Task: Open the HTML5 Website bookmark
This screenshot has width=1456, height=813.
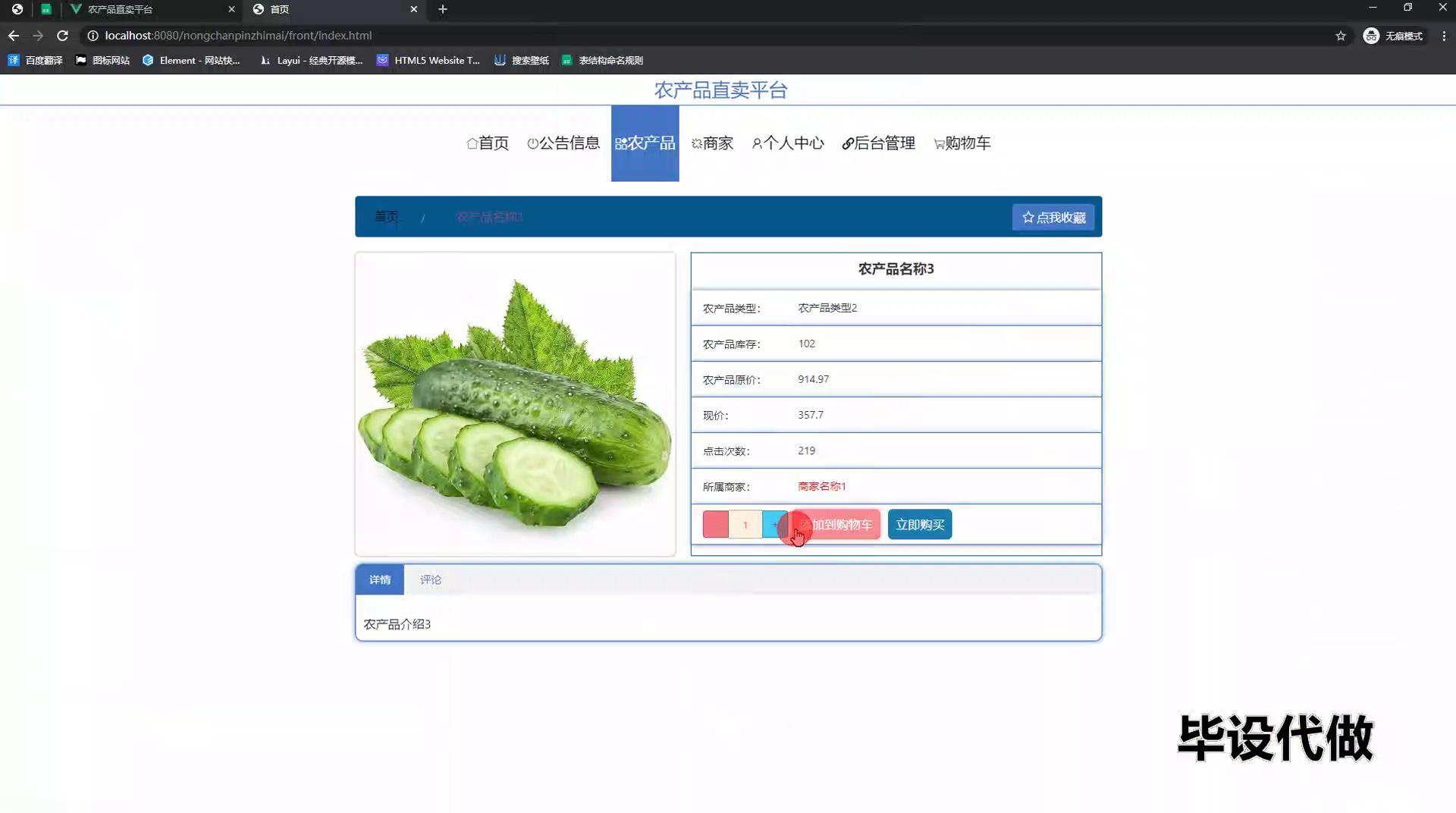Action: [428, 61]
